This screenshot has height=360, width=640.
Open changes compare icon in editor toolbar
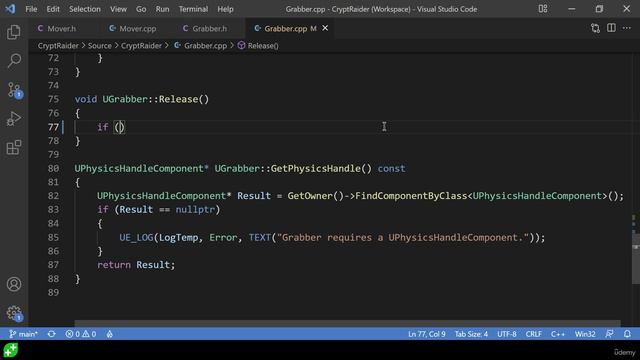[x=595, y=28]
